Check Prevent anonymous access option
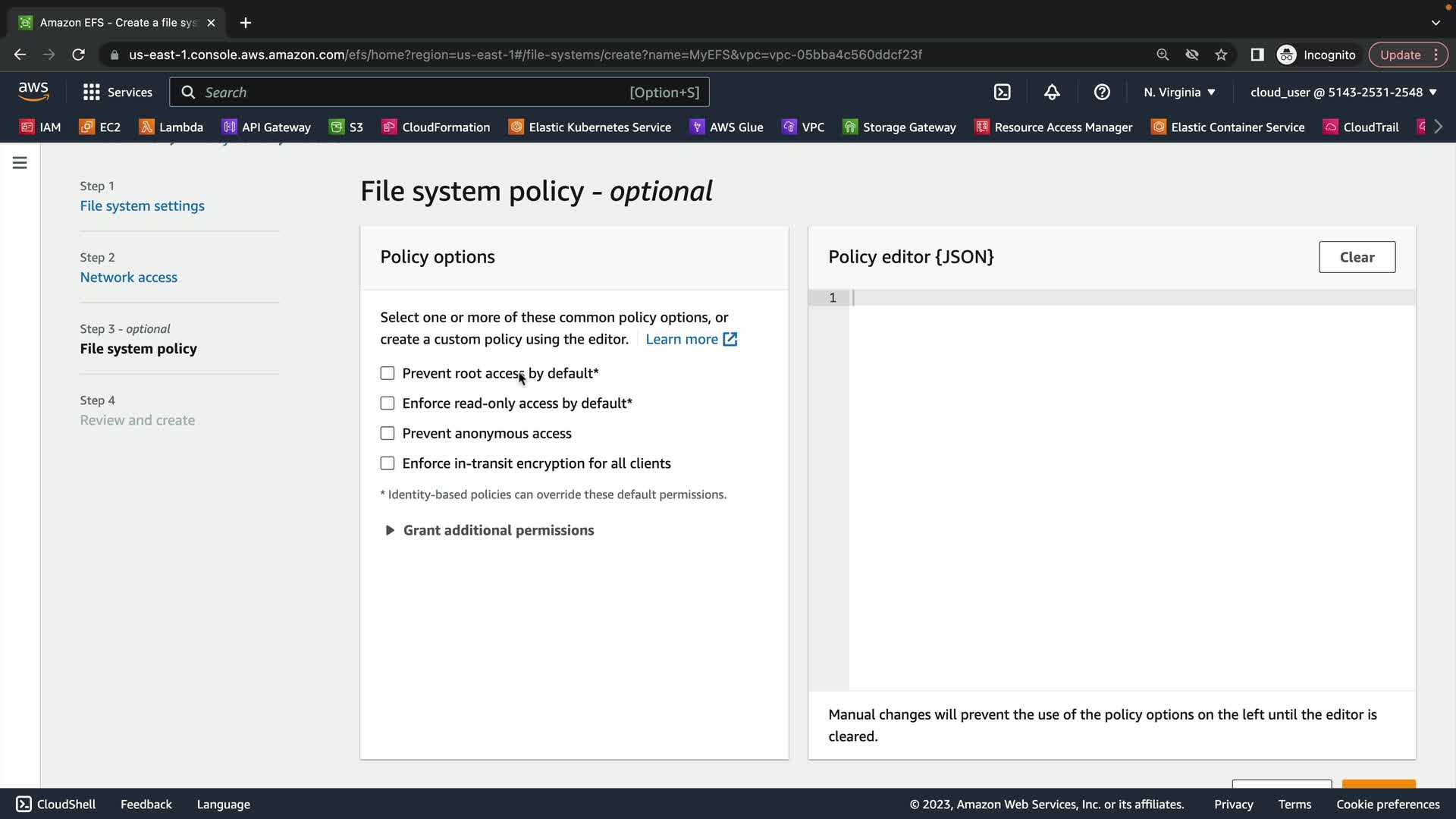The image size is (1456, 819). click(388, 433)
